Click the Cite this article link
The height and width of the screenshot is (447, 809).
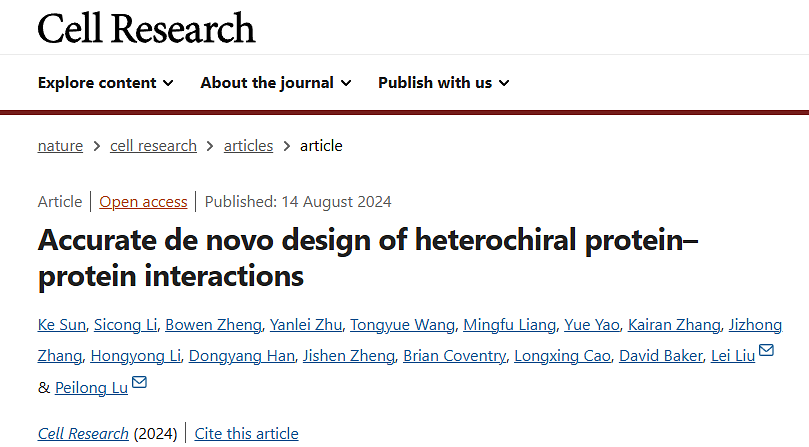246,433
